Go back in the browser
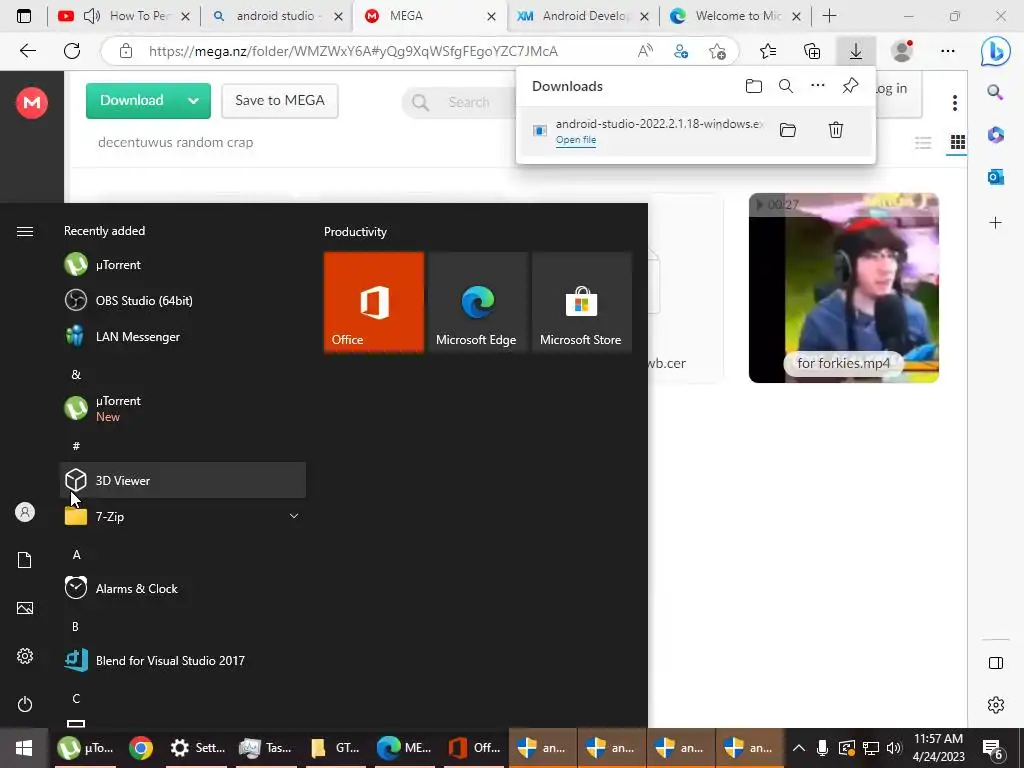The height and width of the screenshot is (768, 1024). pos(27,51)
